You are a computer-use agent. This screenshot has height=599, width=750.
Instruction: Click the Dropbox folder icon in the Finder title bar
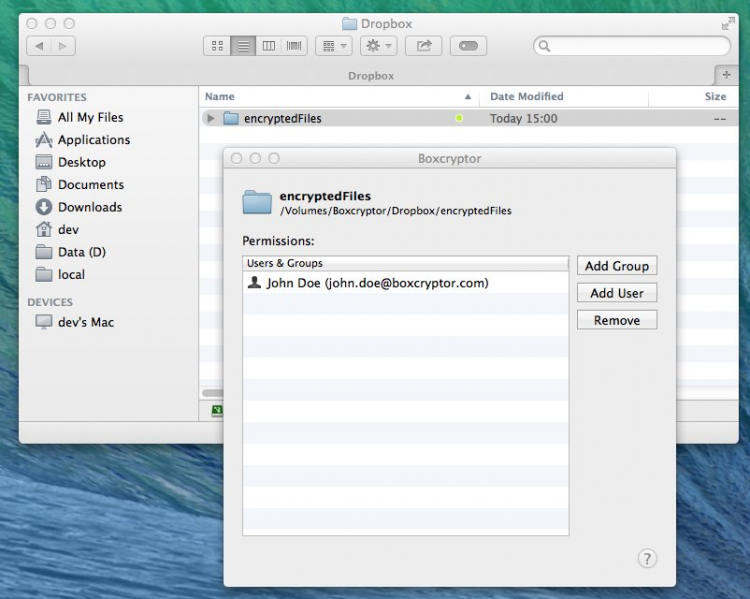click(349, 23)
